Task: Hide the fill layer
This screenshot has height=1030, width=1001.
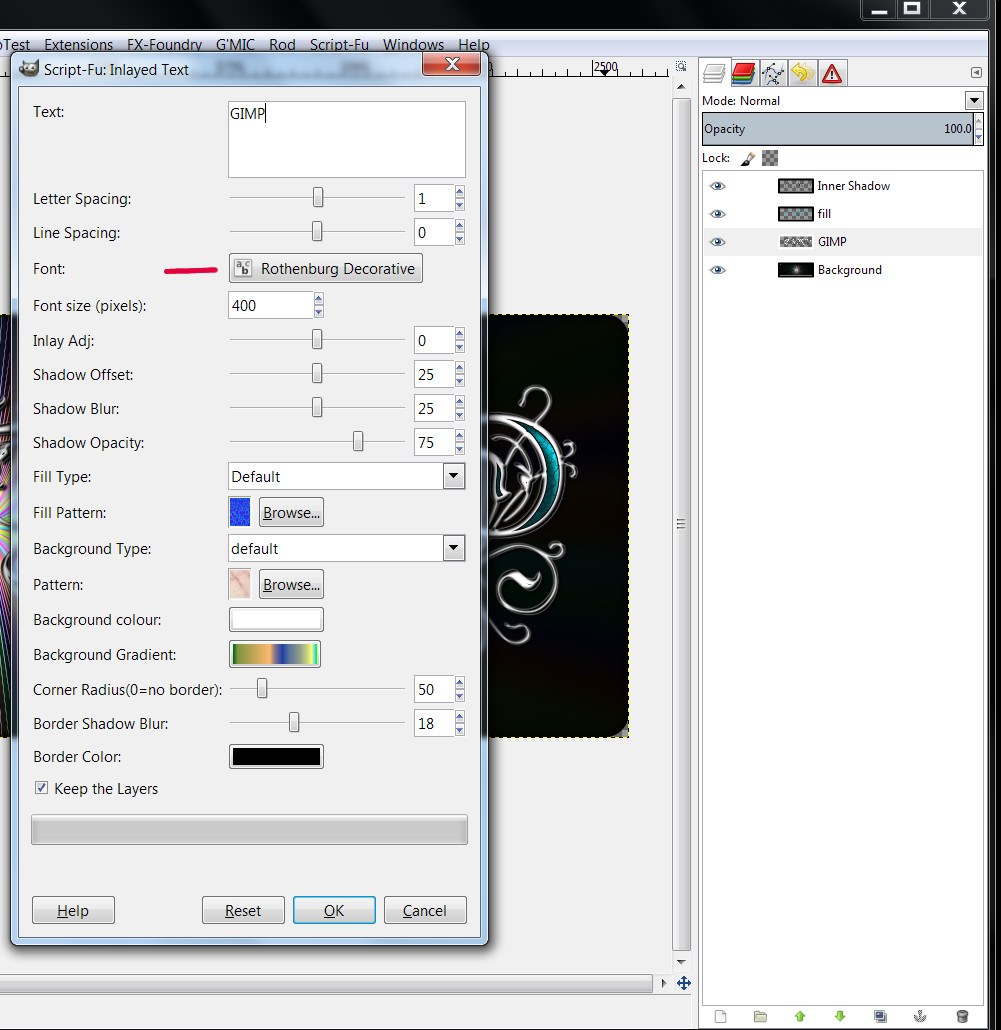Action: [718, 214]
